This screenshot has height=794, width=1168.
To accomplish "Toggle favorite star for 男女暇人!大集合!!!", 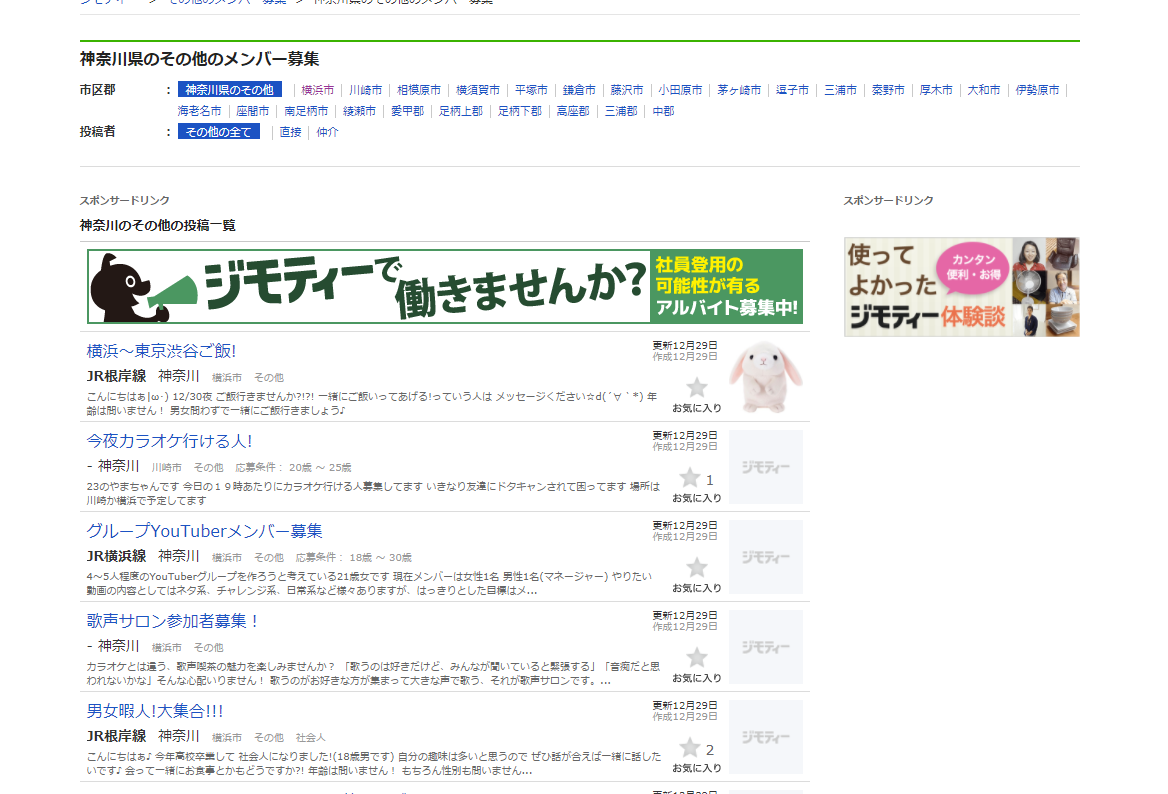I will pyautogui.click(x=690, y=748).
